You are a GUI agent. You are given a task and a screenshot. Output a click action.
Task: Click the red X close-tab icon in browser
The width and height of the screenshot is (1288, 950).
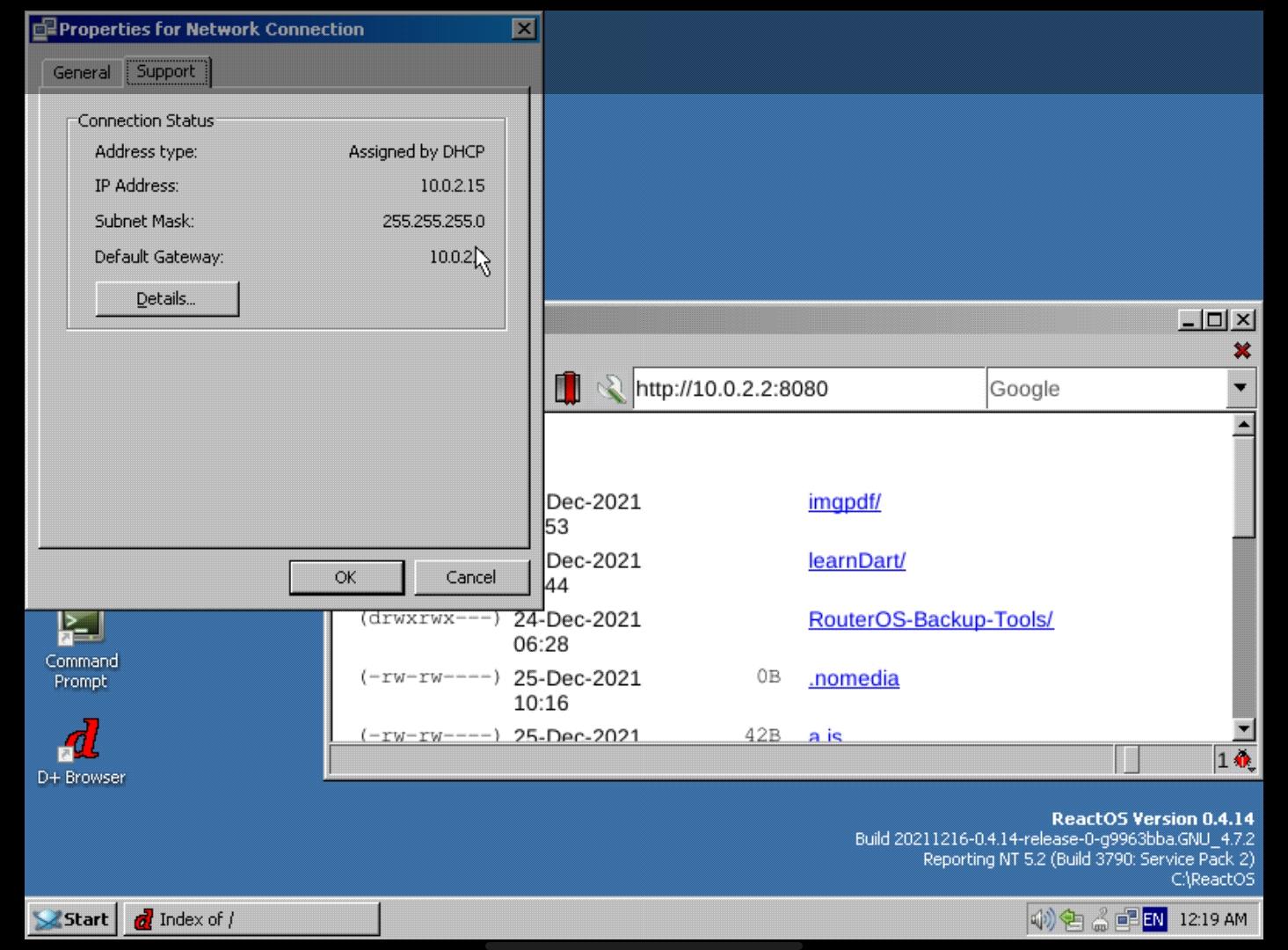(x=1241, y=351)
